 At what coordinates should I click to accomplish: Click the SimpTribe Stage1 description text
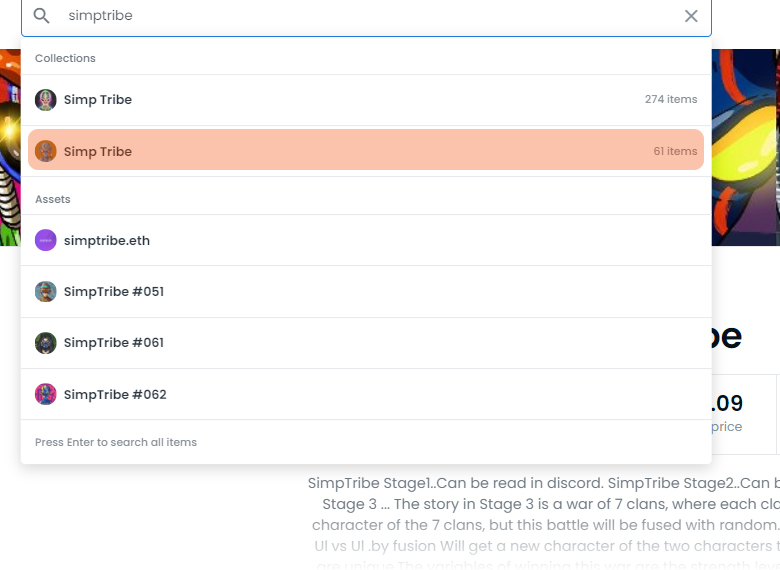pos(544,524)
